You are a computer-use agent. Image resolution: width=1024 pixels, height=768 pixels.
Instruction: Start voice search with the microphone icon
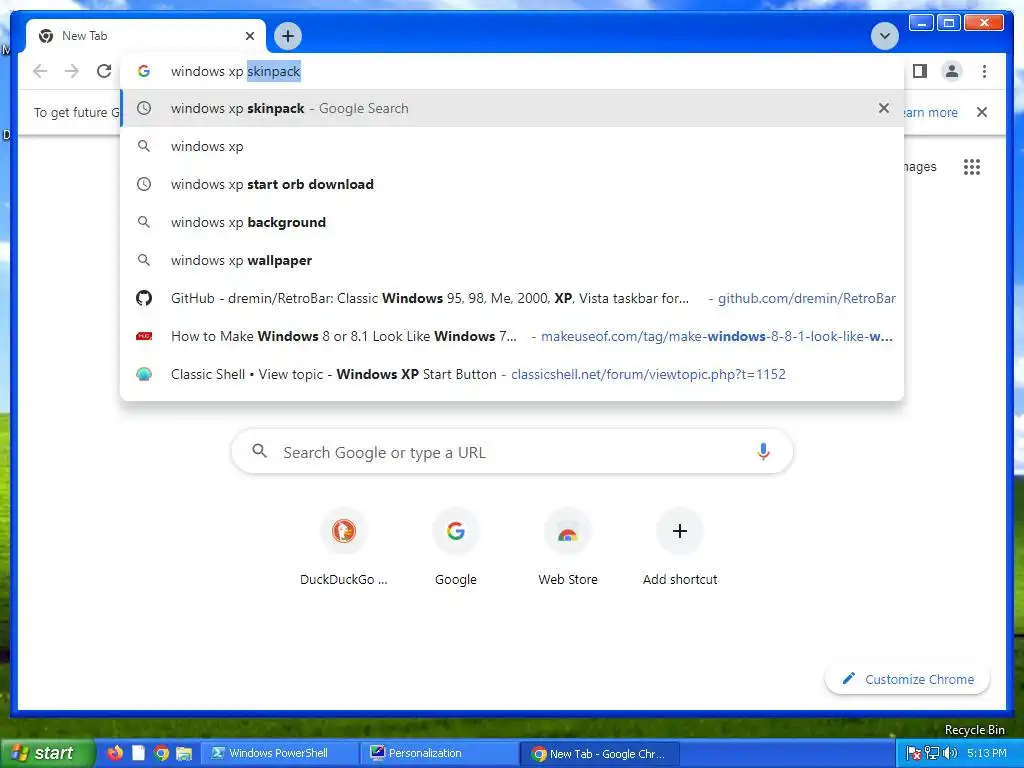(x=763, y=451)
